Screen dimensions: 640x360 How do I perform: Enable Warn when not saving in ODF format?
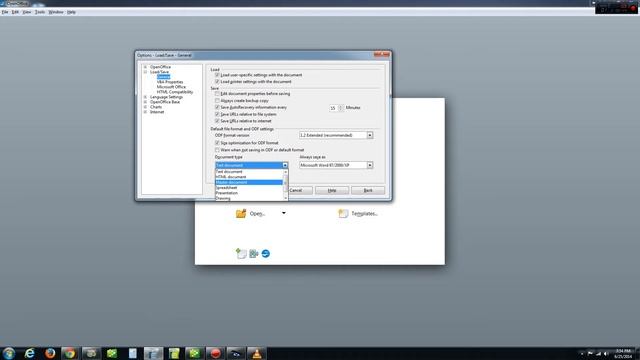(217, 150)
